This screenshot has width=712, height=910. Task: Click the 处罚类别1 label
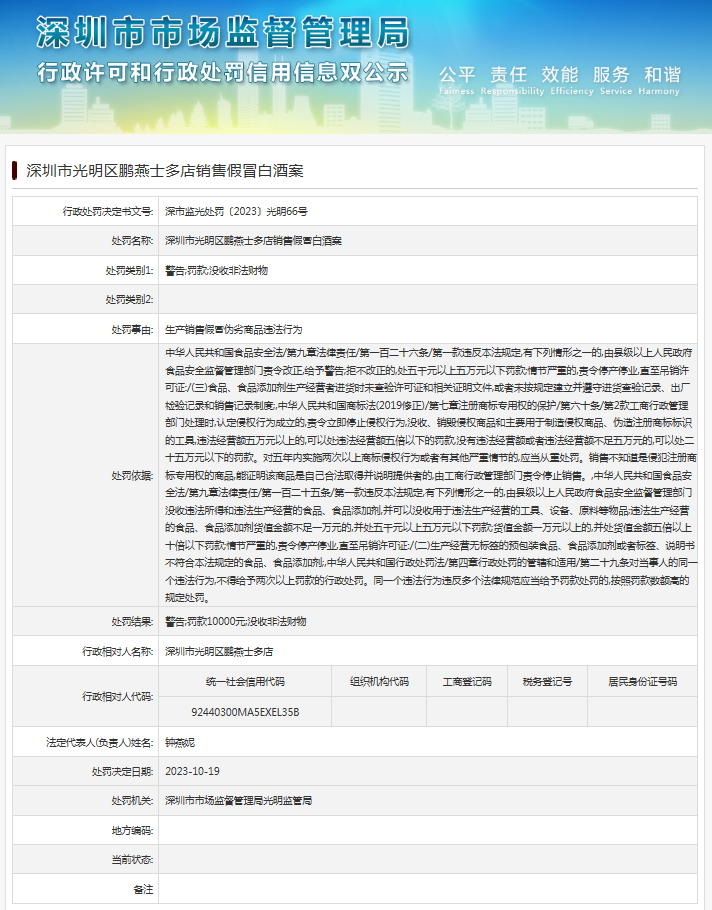coord(129,270)
